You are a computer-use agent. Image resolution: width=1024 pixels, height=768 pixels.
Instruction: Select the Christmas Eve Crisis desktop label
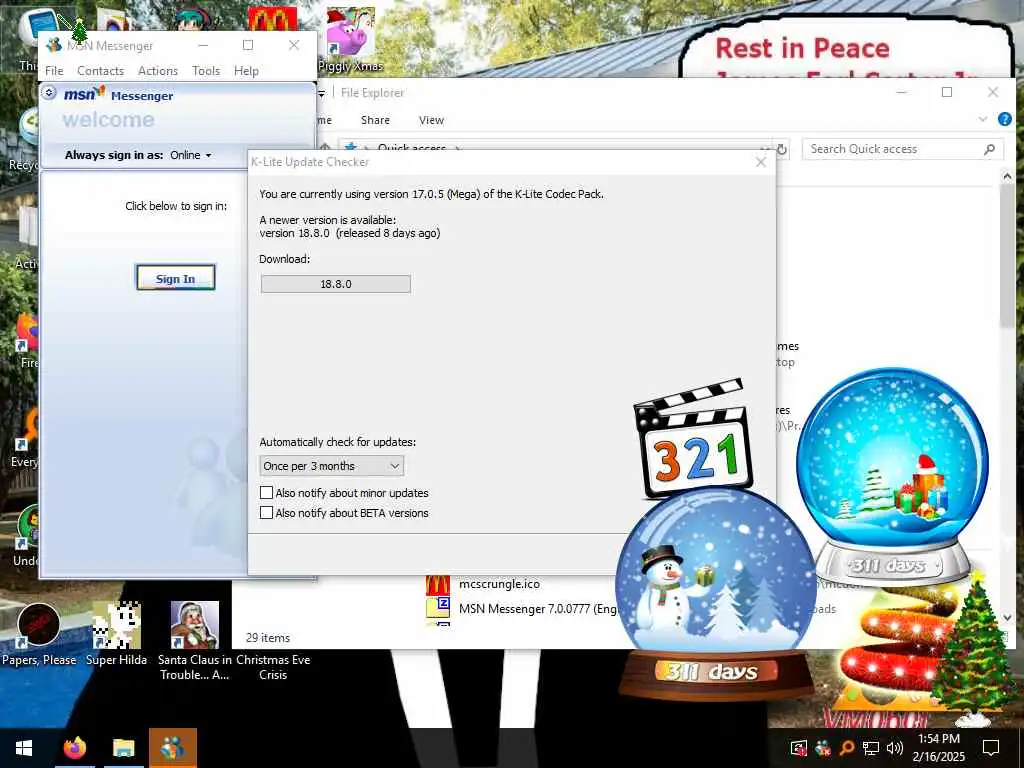point(273,667)
